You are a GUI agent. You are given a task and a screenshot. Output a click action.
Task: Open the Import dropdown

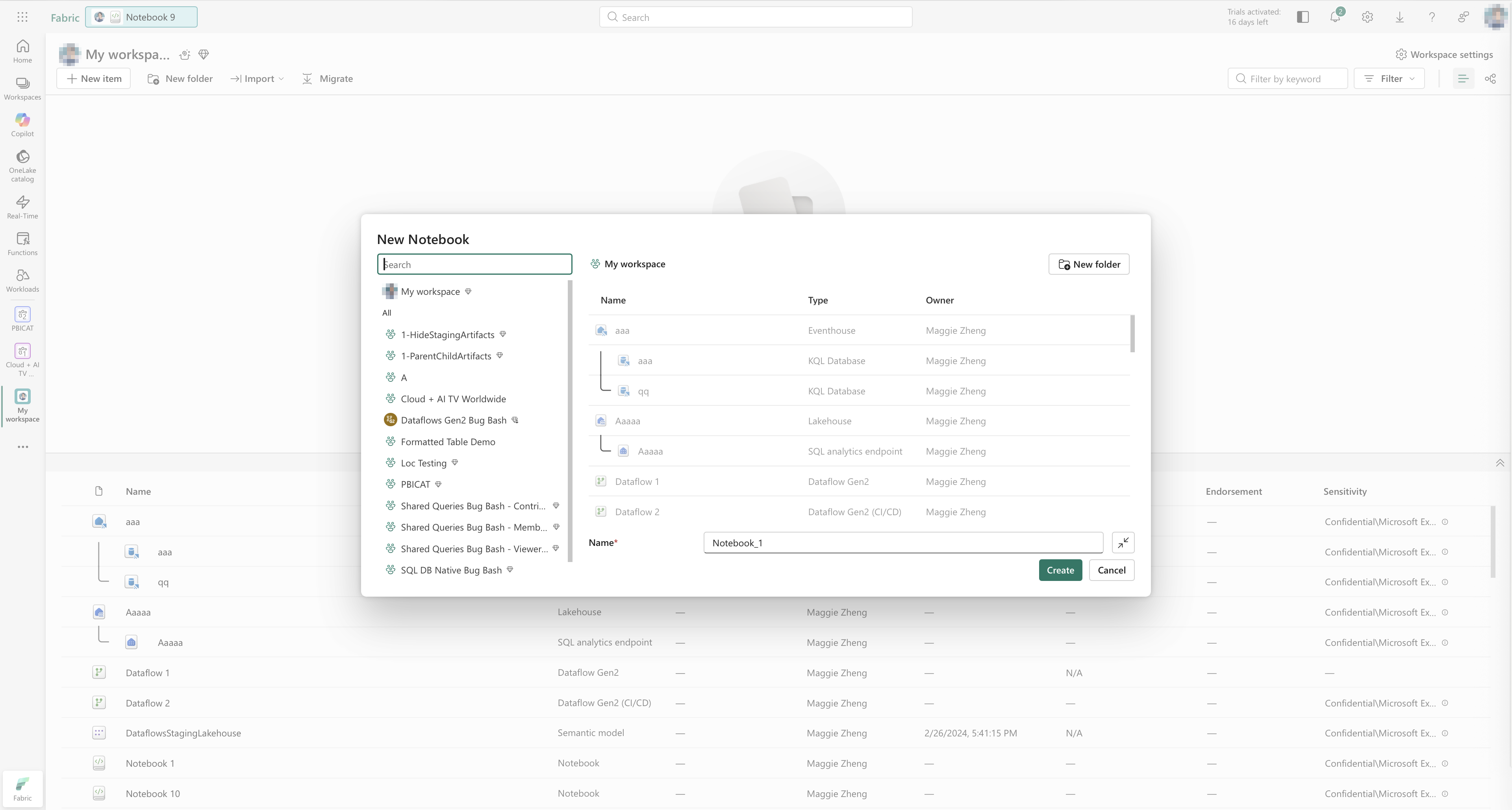tap(257, 79)
